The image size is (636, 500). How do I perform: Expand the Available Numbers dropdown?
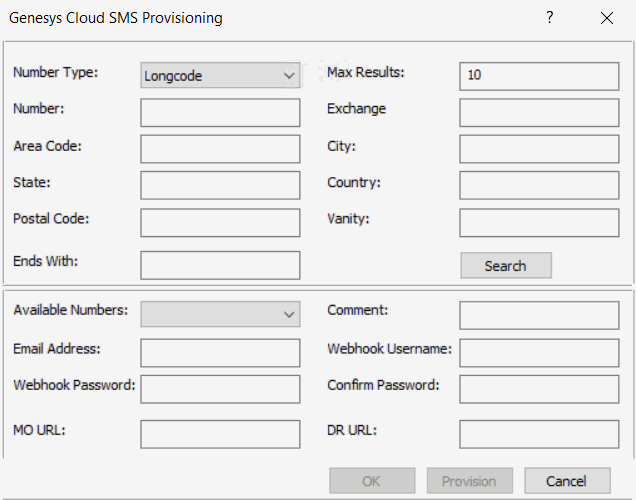coord(220,314)
